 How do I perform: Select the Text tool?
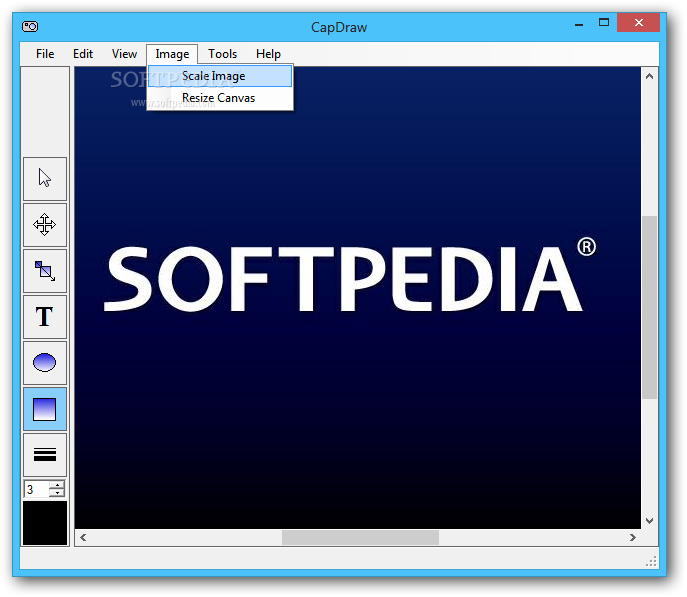coord(45,317)
